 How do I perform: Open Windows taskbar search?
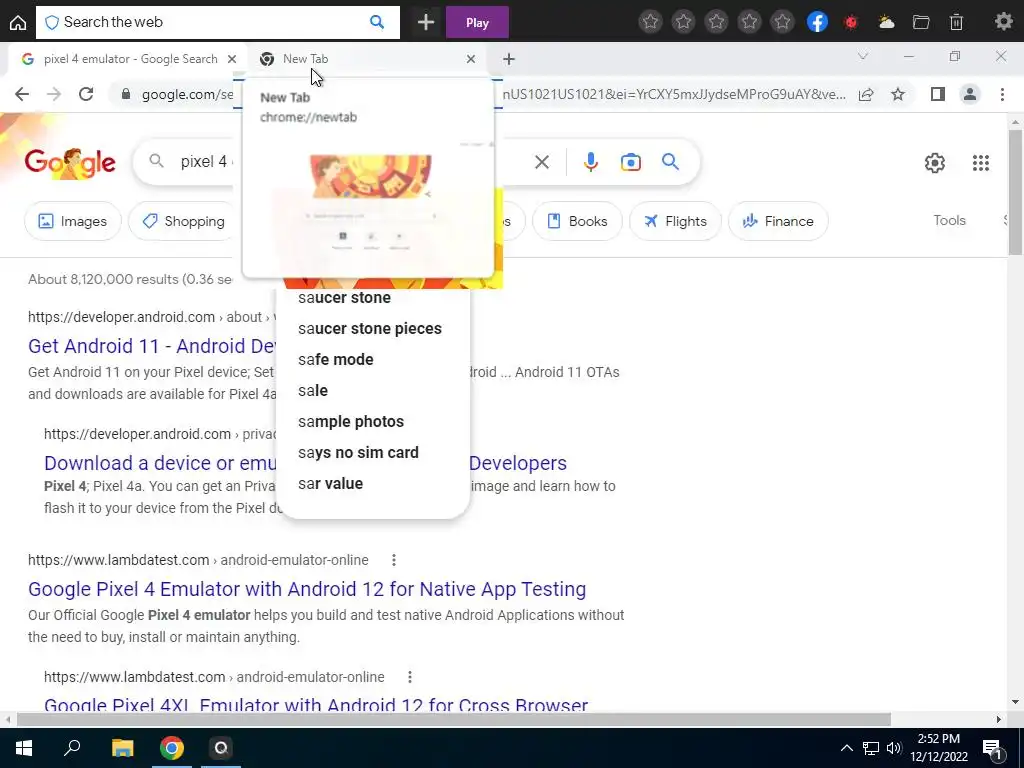pos(72,748)
